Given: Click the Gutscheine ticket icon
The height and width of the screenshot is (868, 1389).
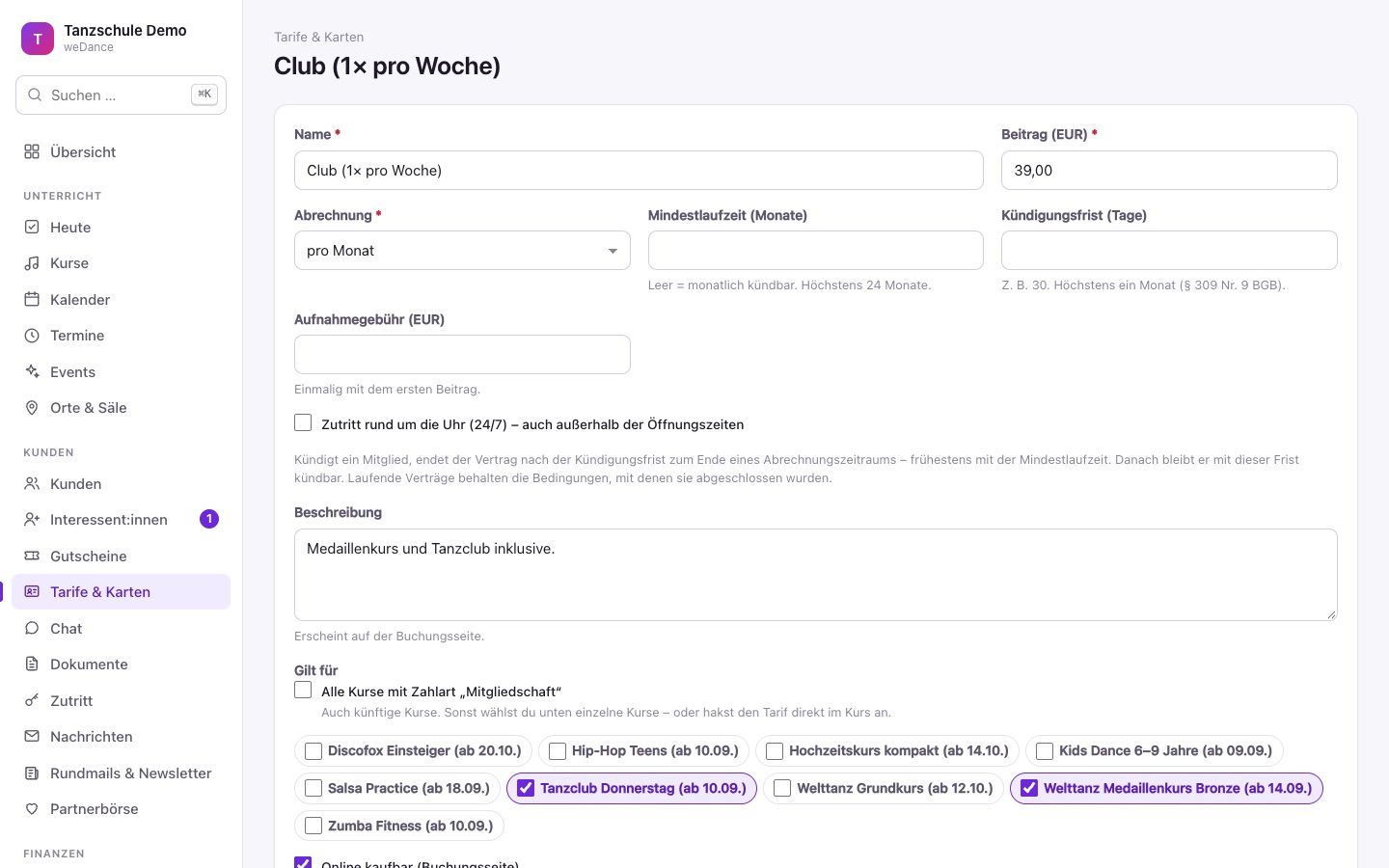Looking at the screenshot, I should [32, 556].
